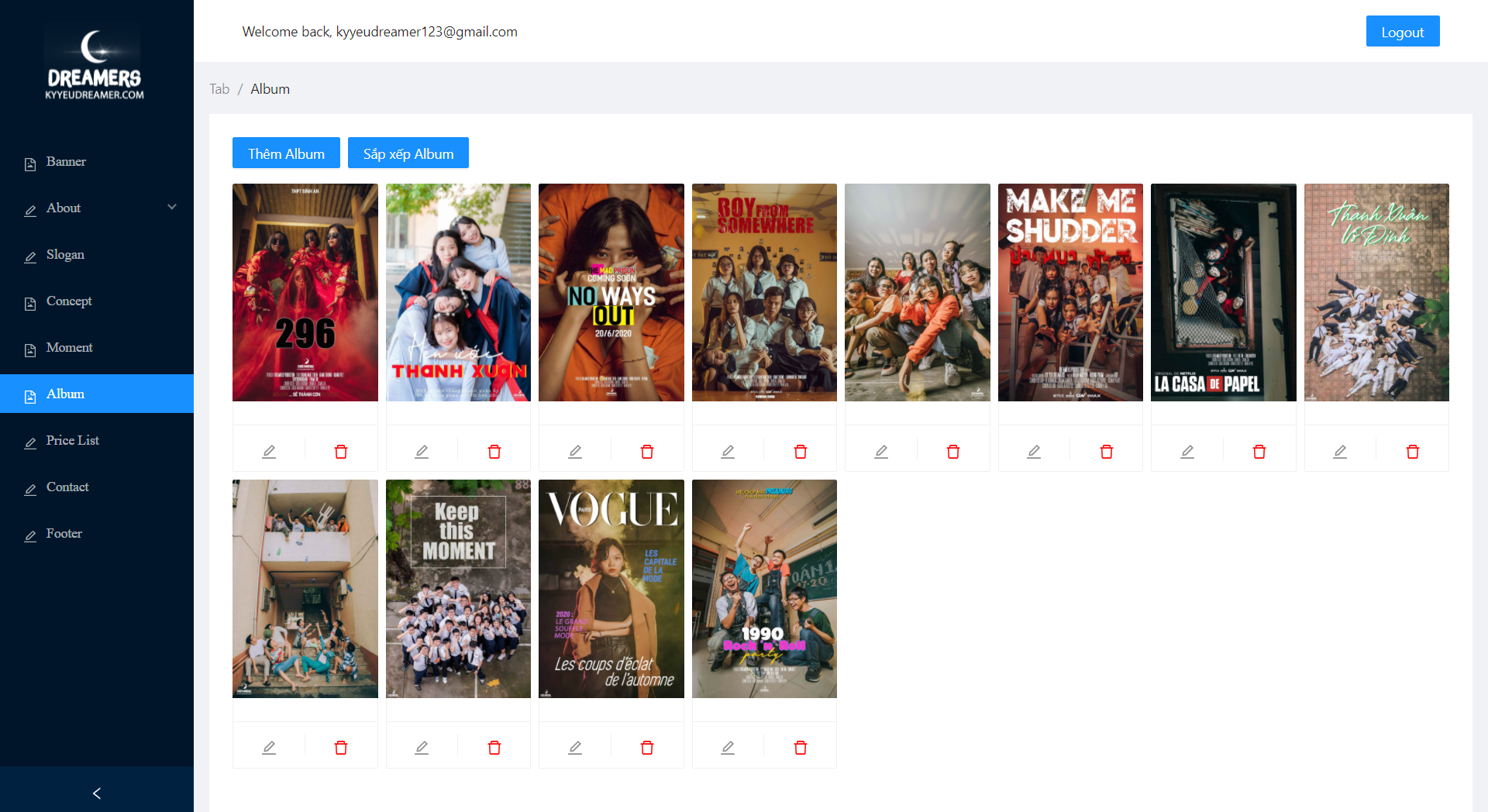The width and height of the screenshot is (1488, 812).
Task: Edit the 'Thanh Xuan' album with girls
Action: 422,451
